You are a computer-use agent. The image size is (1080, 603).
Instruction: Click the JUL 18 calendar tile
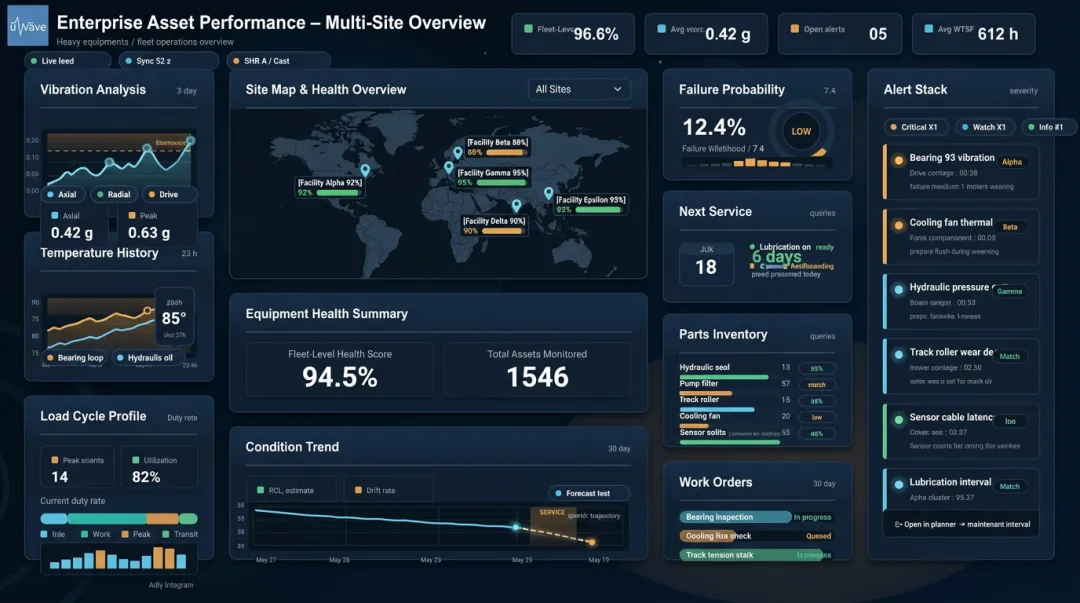pos(706,263)
